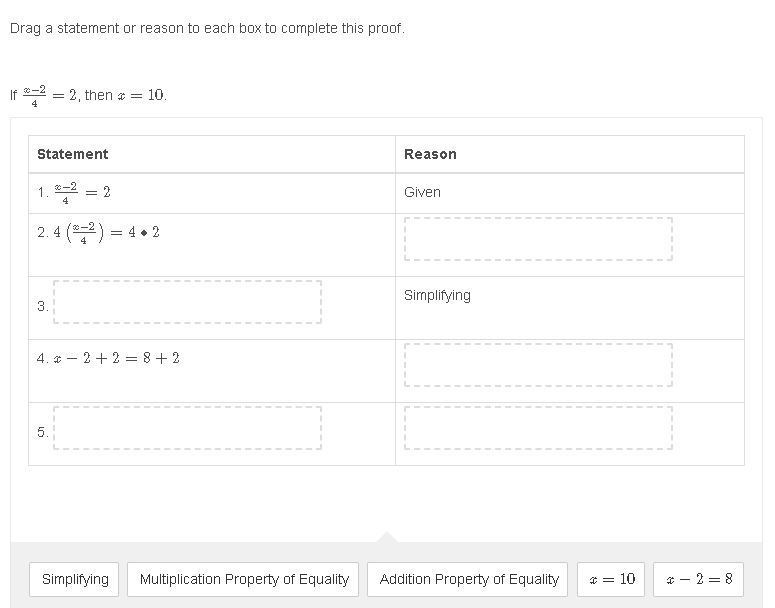Click the 'If … then x = 10' theorem text

click(x=89, y=95)
